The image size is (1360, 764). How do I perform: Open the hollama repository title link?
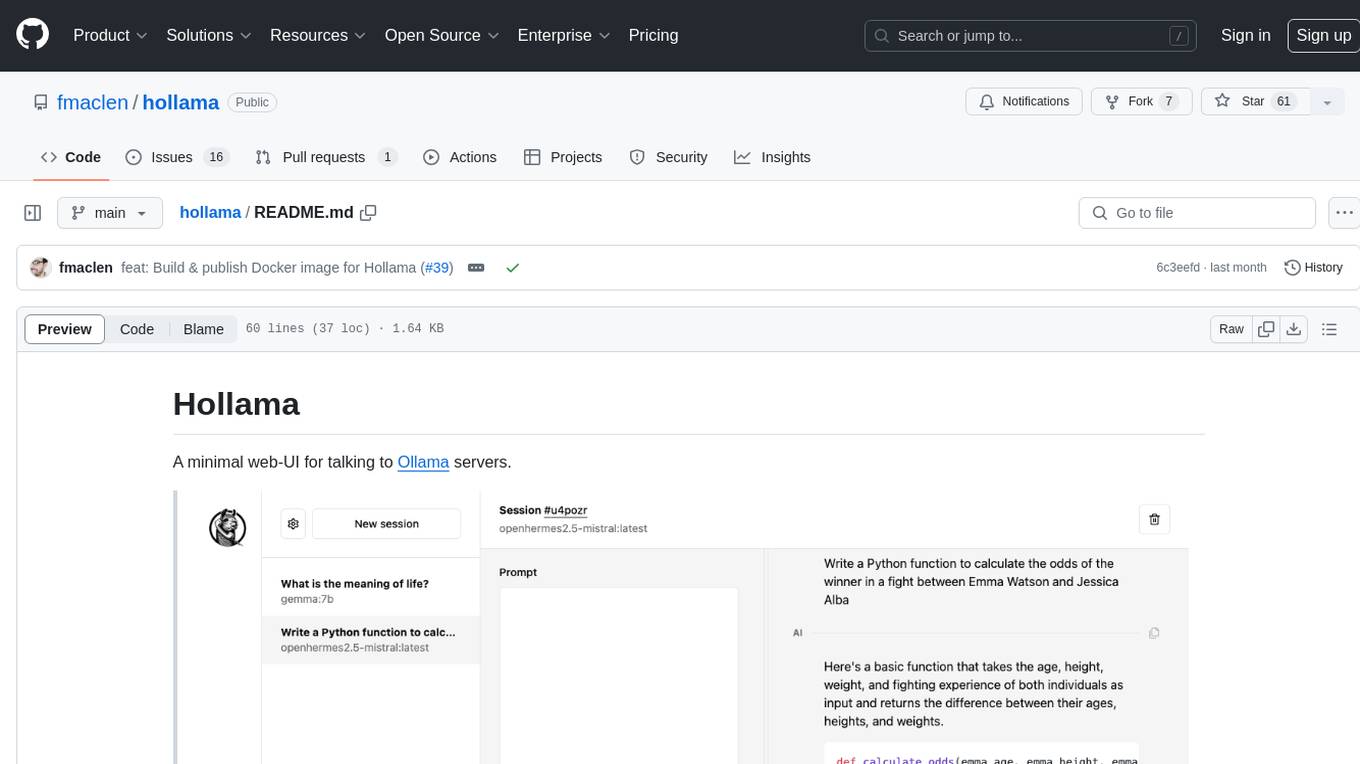click(181, 102)
